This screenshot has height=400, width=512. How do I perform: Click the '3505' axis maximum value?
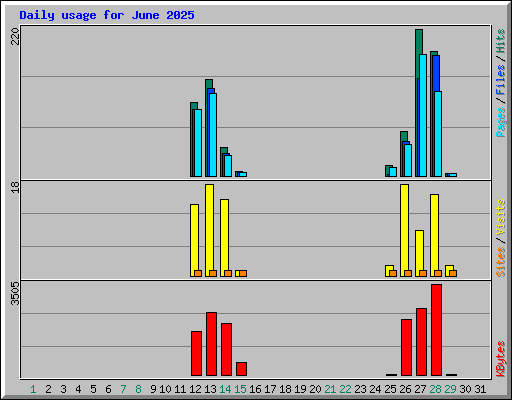(x=15, y=294)
